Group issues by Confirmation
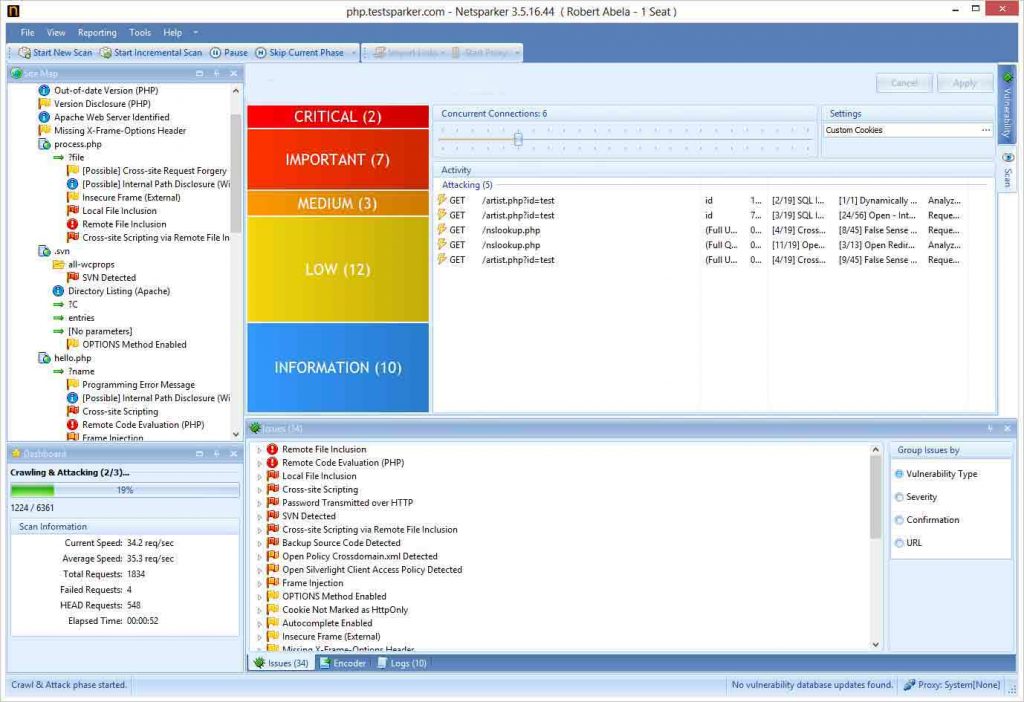The width and height of the screenshot is (1024, 702). 899,520
